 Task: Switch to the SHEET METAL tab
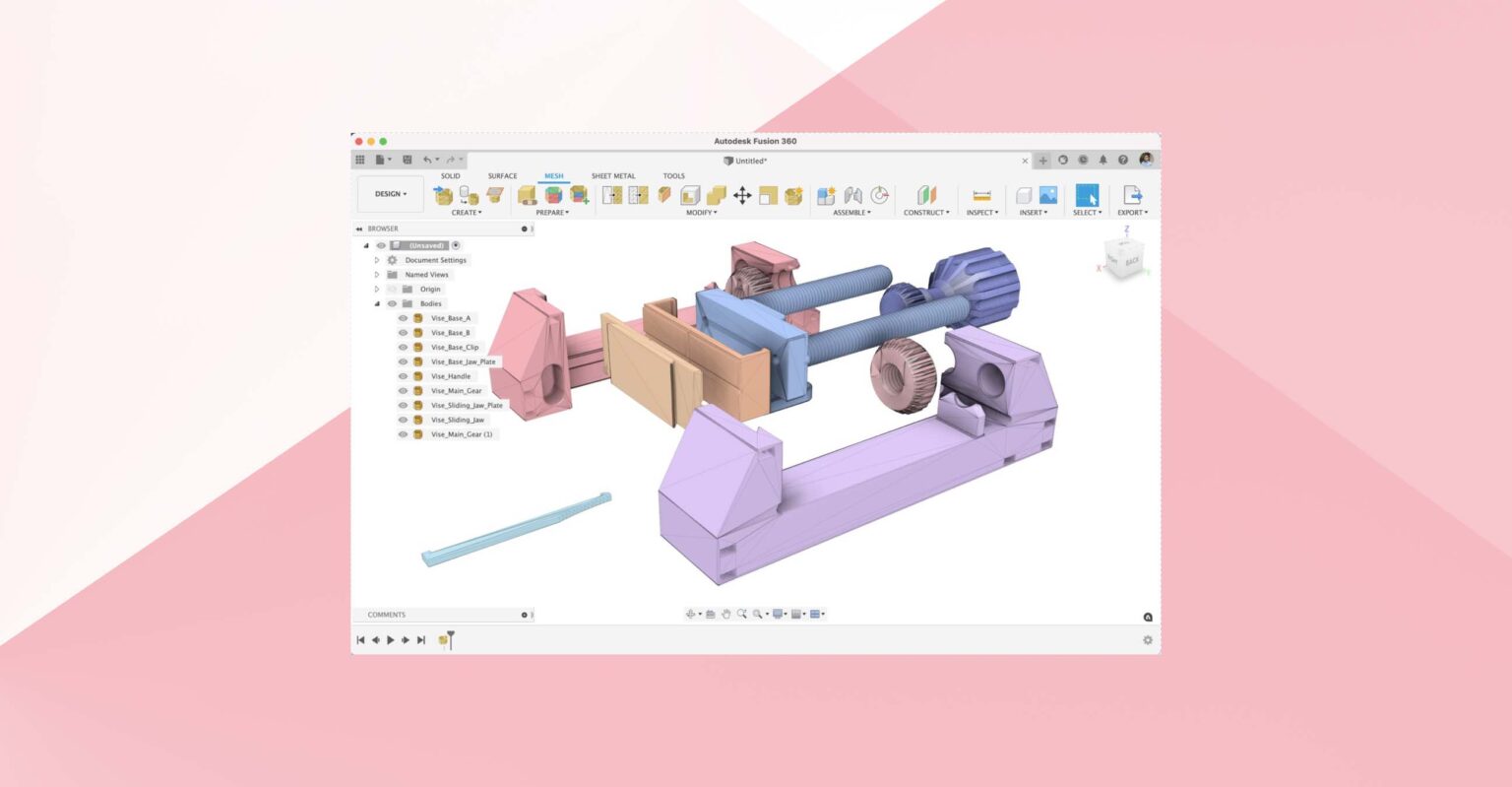click(613, 175)
